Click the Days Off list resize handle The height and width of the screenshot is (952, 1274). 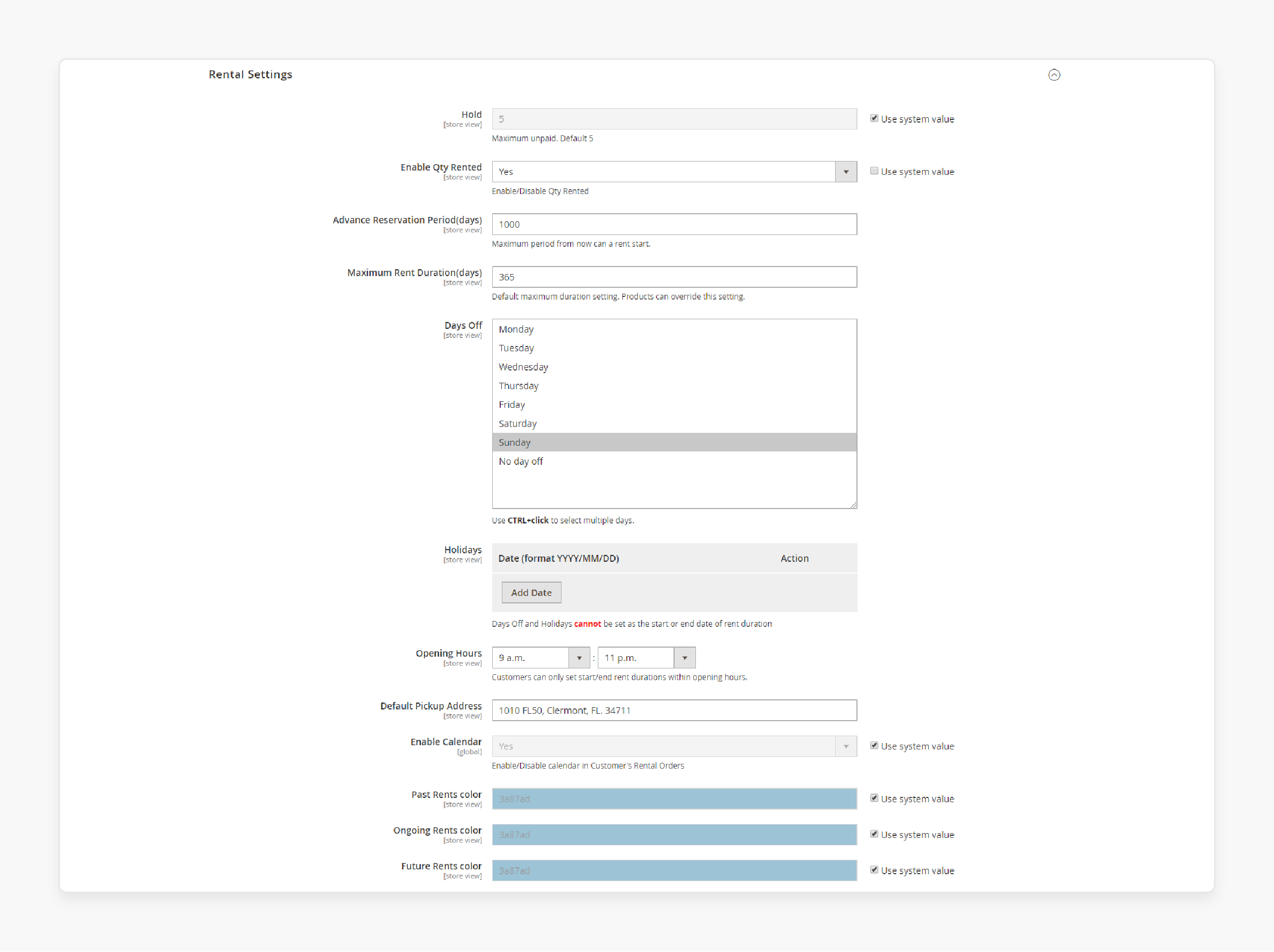[x=853, y=505]
